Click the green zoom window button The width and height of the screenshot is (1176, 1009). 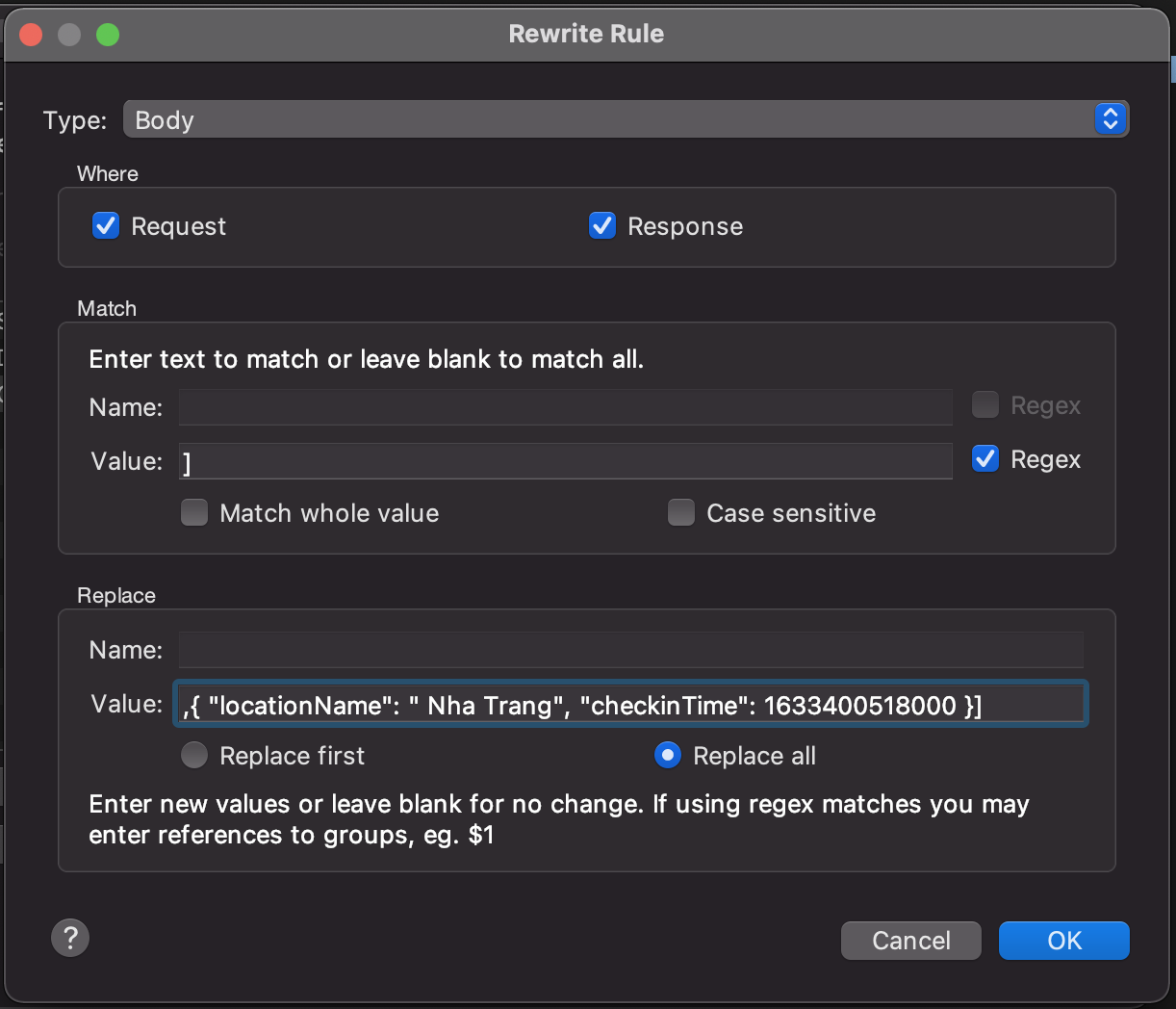(108, 35)
